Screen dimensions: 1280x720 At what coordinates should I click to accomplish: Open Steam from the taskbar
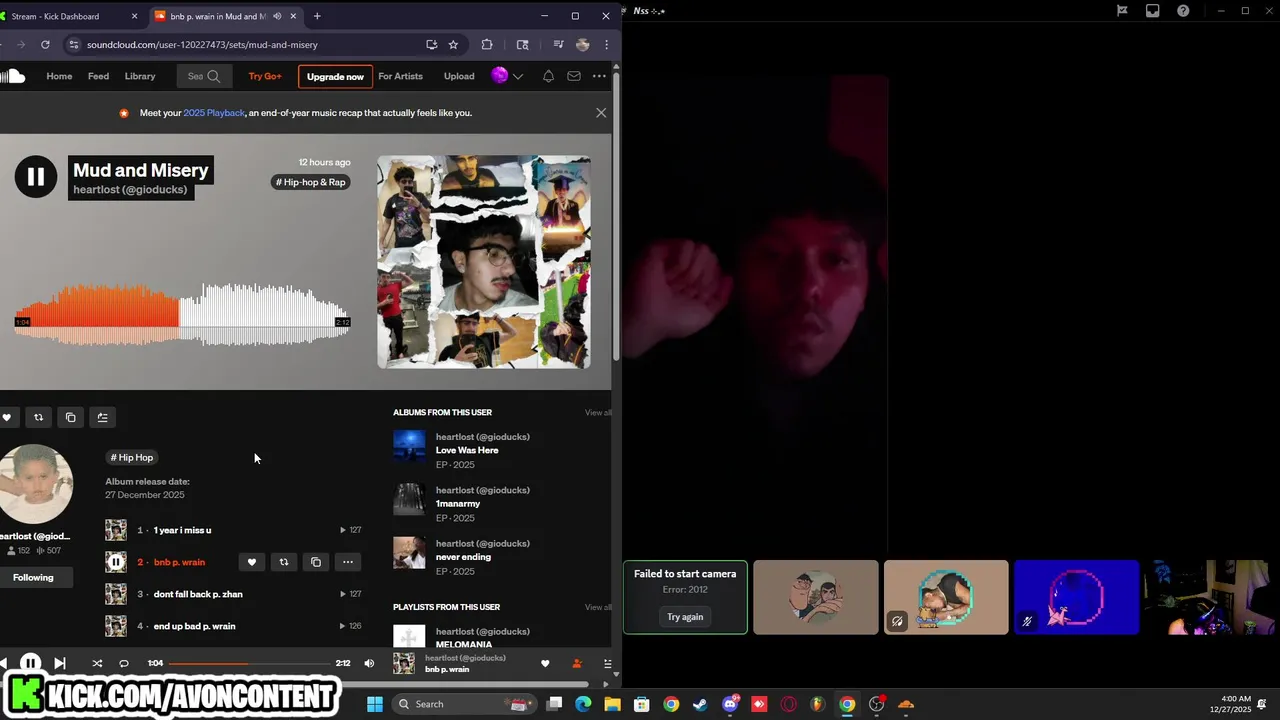(700, 704)
